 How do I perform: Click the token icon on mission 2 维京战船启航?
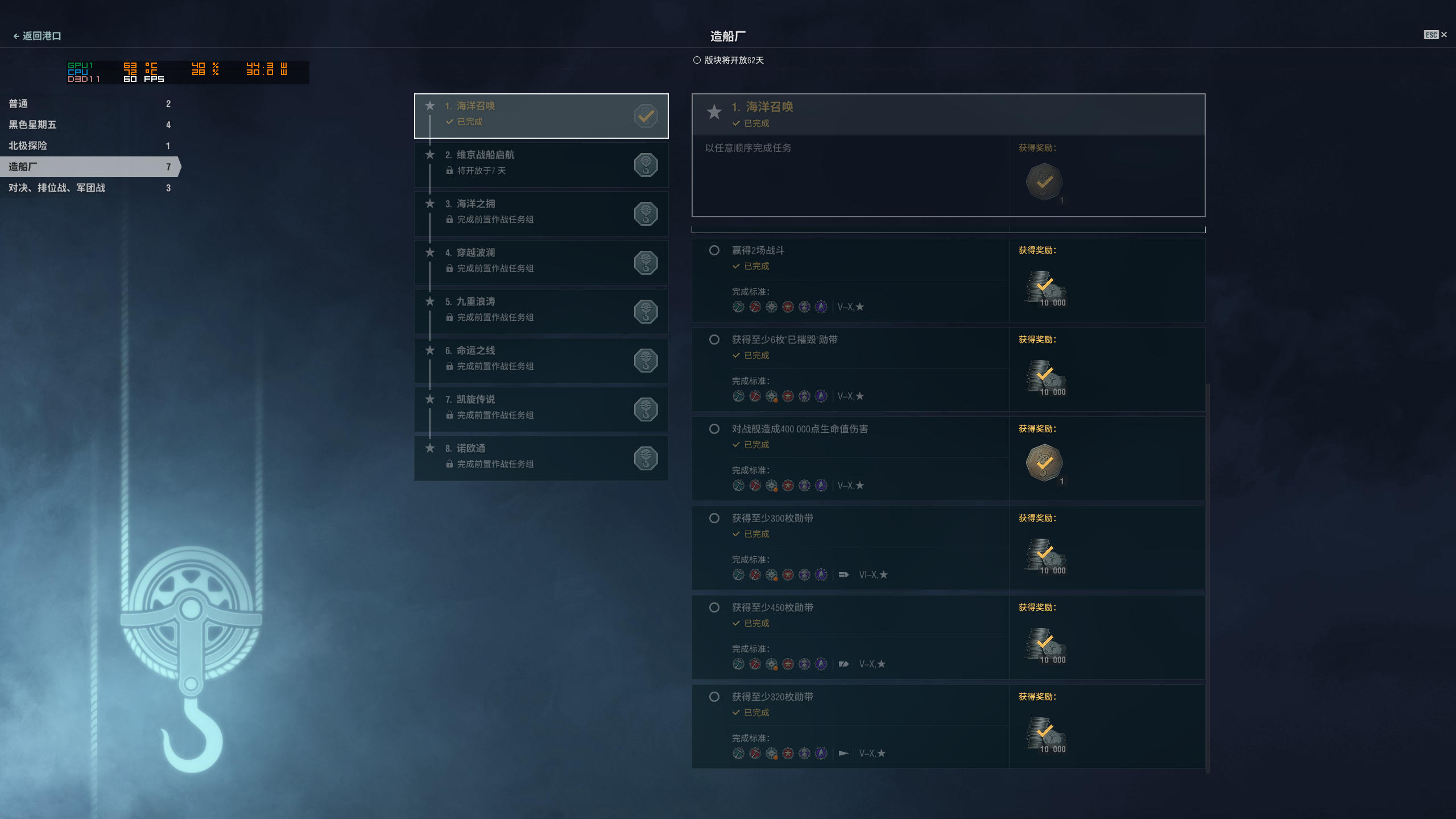click(646, 165)
